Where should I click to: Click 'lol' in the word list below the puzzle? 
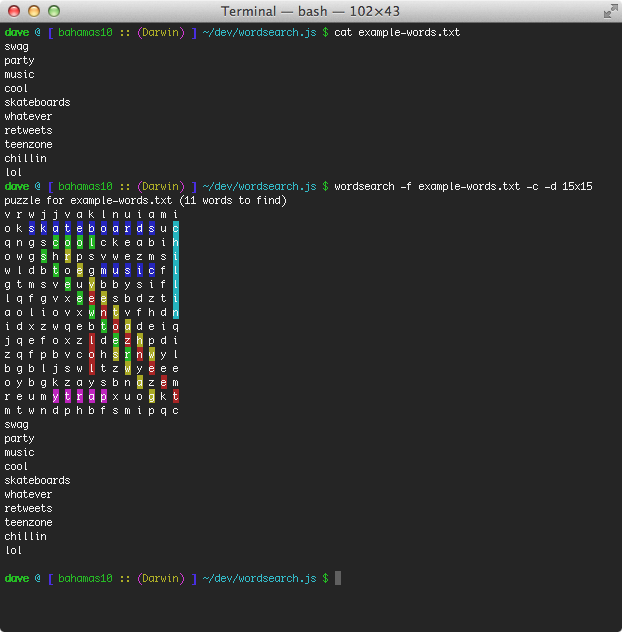13,550
